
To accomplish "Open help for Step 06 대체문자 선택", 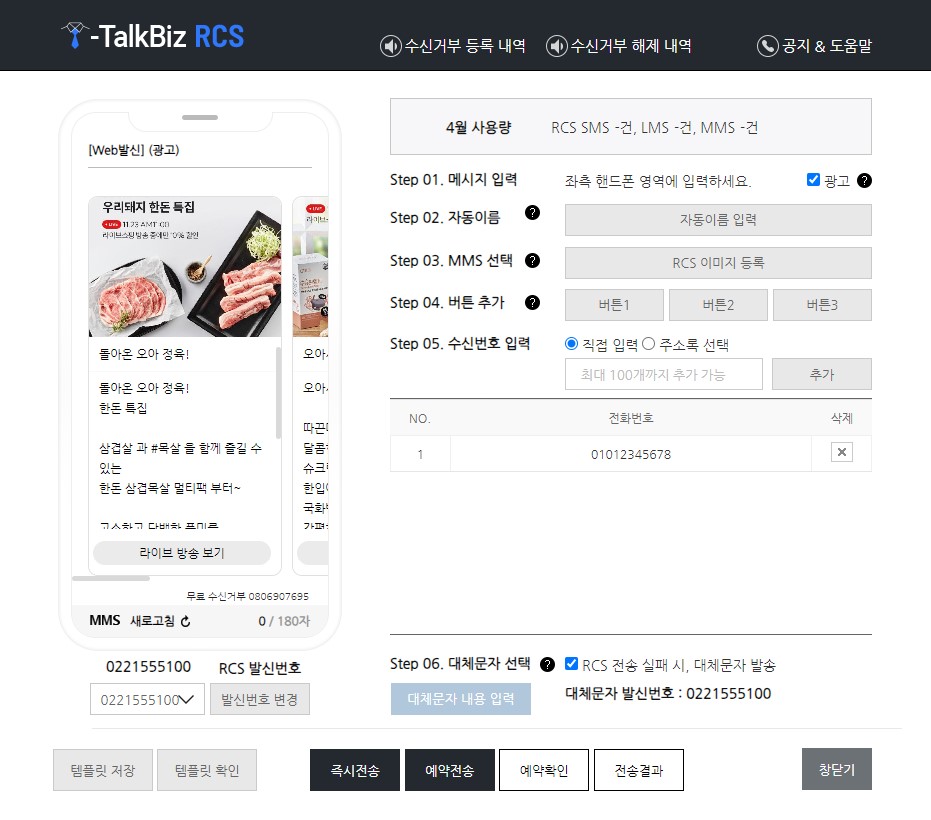I will coord(546,663).
